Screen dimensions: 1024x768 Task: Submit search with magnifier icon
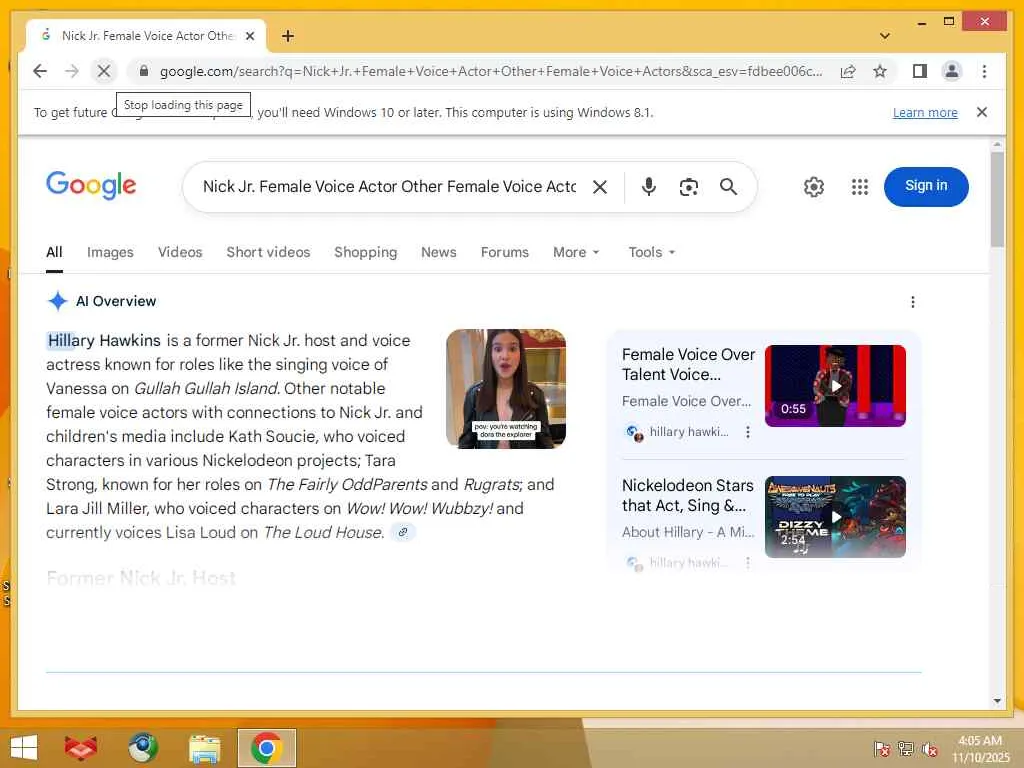(728, 187)
